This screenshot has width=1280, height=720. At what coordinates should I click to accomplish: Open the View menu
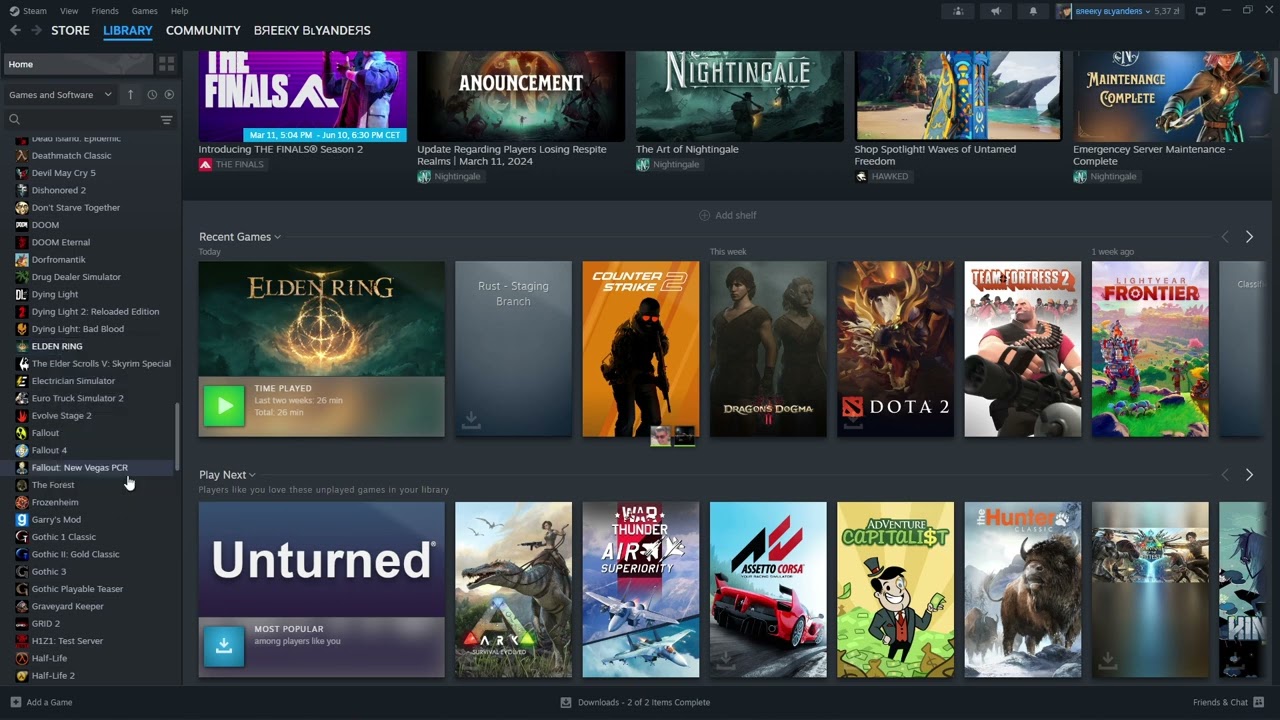pos(69,11)
